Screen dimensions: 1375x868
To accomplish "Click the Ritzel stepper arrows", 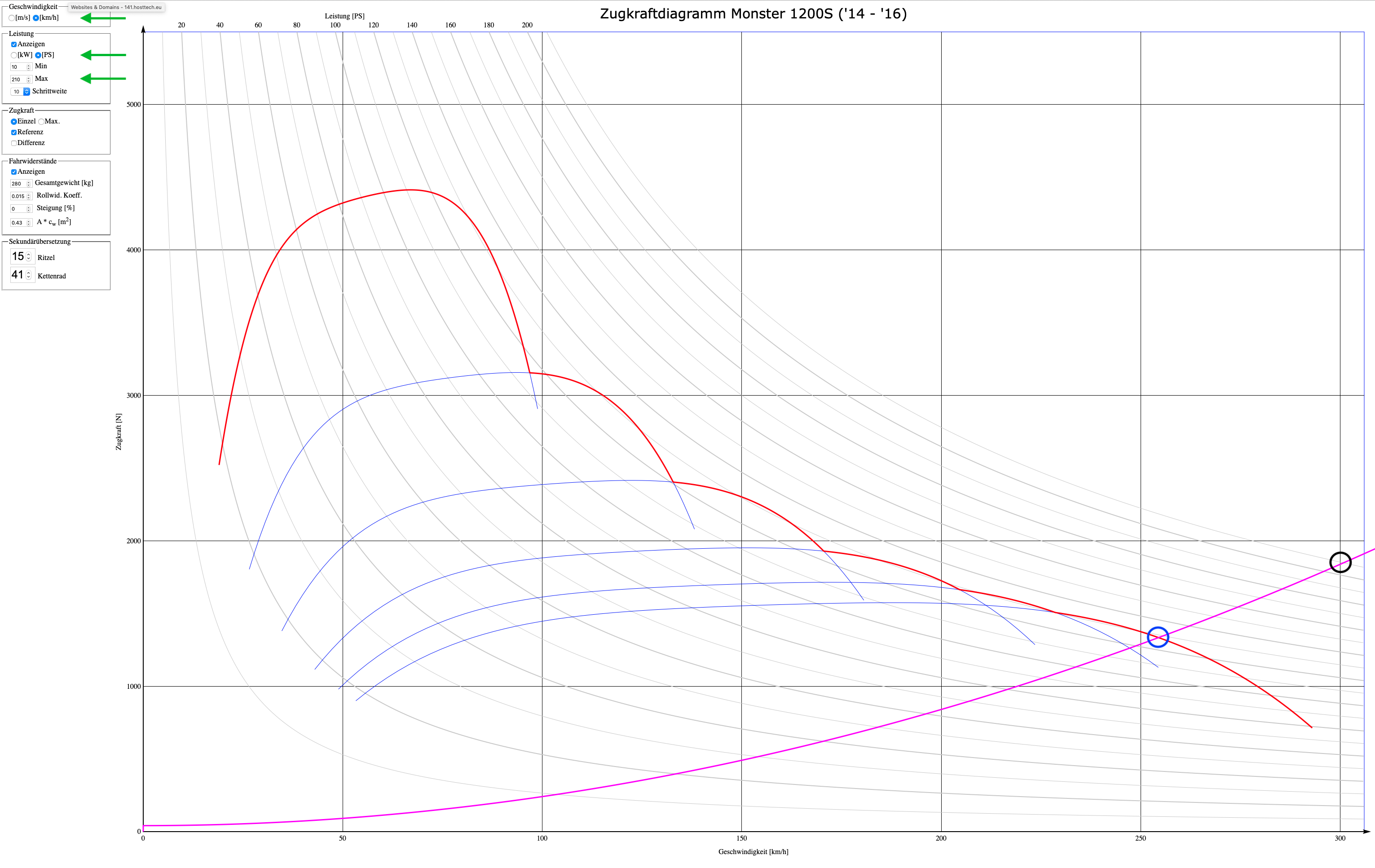I will coord(29,257).
